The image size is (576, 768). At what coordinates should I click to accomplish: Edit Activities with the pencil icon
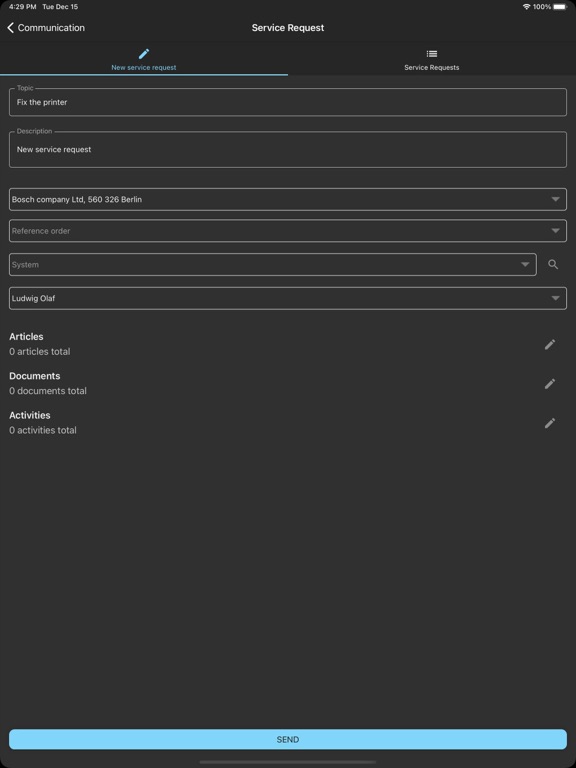(550, 423)
